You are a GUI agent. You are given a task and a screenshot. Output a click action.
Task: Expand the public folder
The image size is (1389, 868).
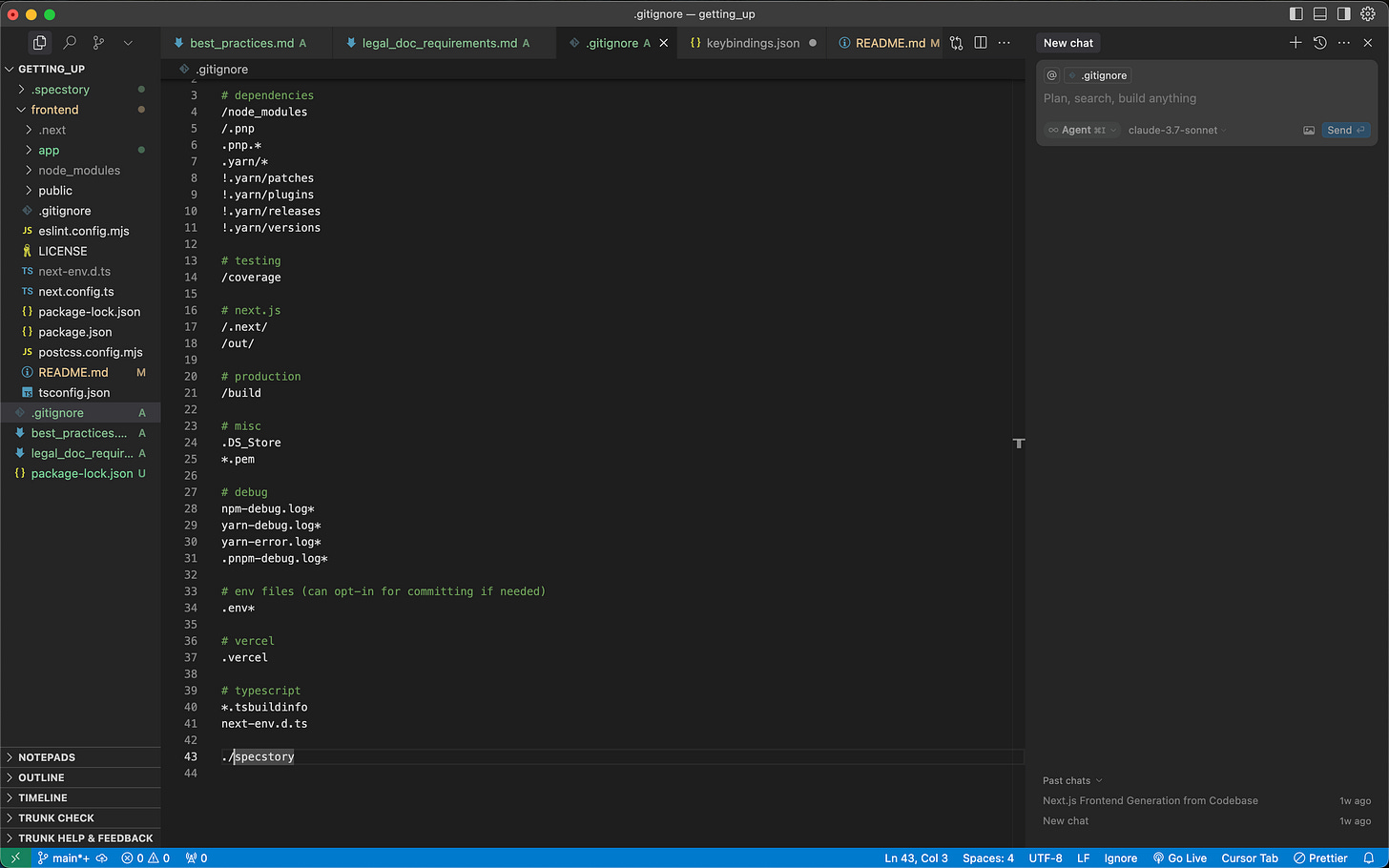click(80, 191)
